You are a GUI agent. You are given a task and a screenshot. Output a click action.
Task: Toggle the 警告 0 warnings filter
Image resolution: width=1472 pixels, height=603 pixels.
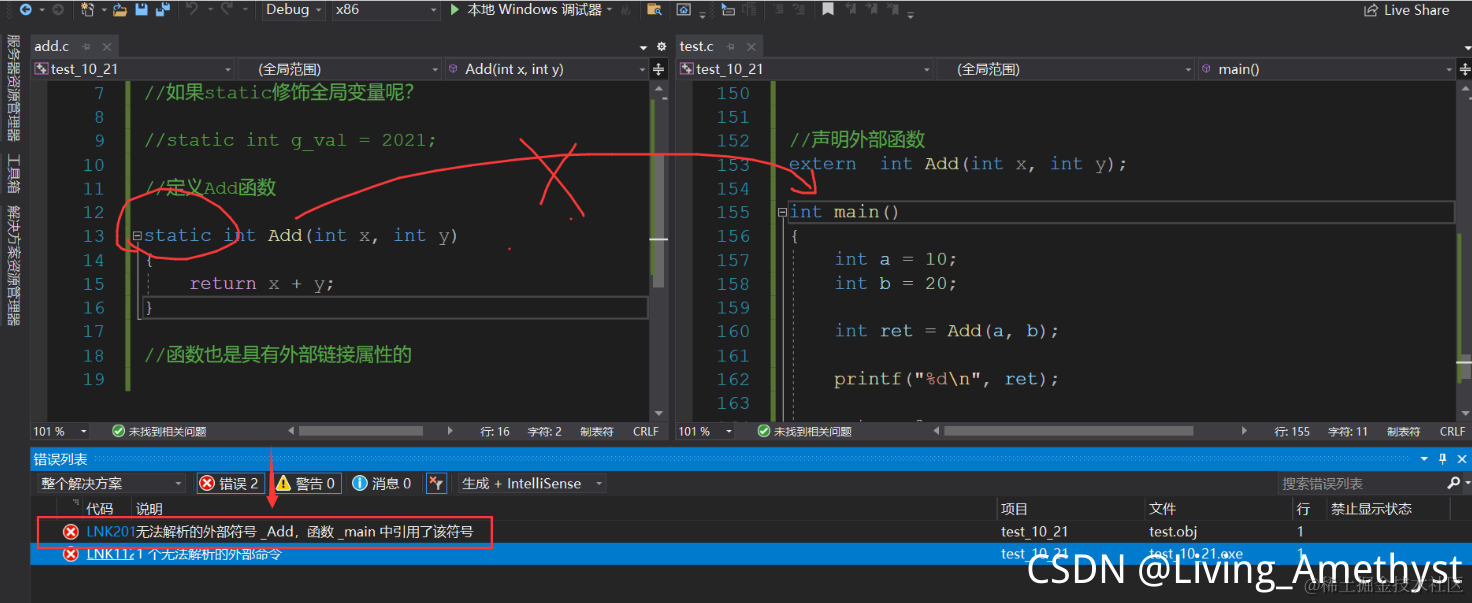point(307,483)
